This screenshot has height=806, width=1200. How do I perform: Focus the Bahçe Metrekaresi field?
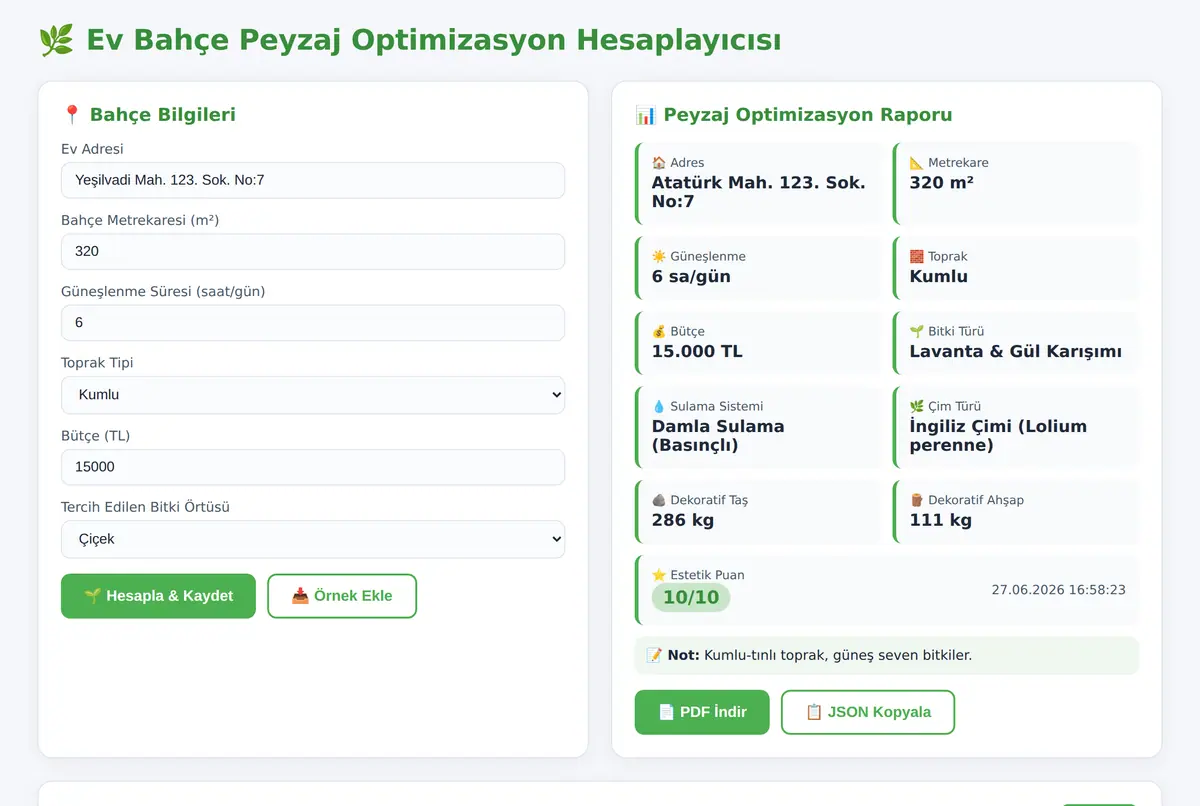coord(313,251)
